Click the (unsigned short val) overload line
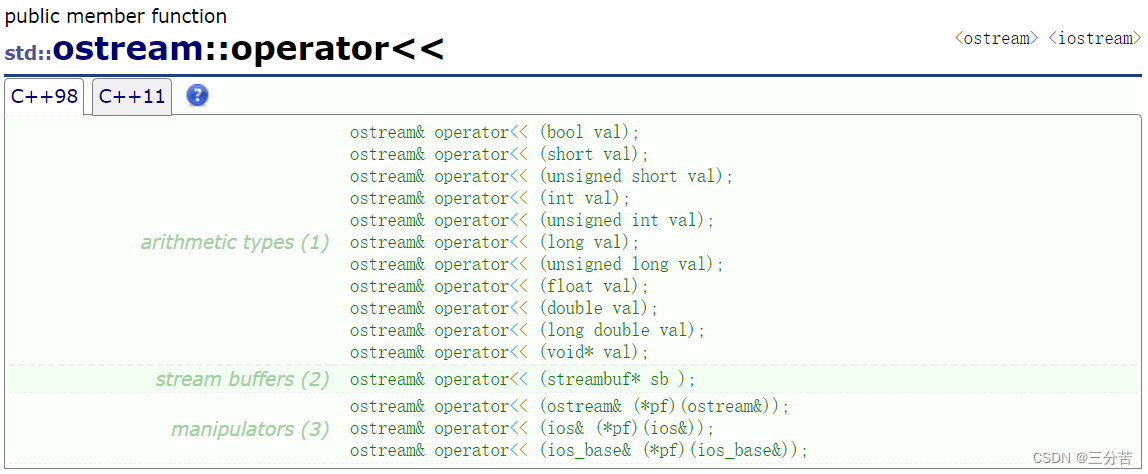Screen dimensions: 1148x474 (x=542, y=177)
